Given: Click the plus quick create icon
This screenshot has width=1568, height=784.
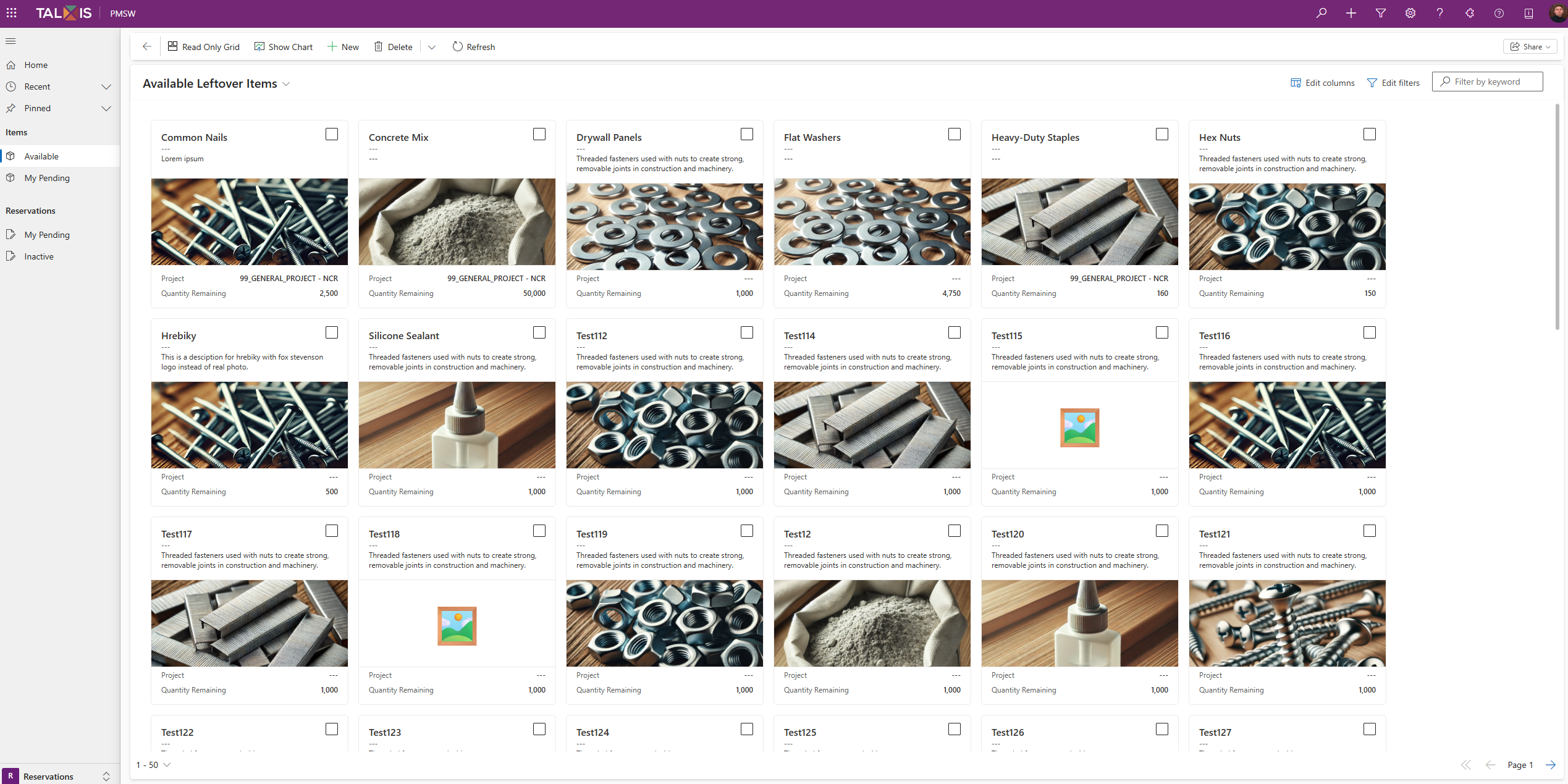Looking at the screenshot, I should tap(1351, 13).
